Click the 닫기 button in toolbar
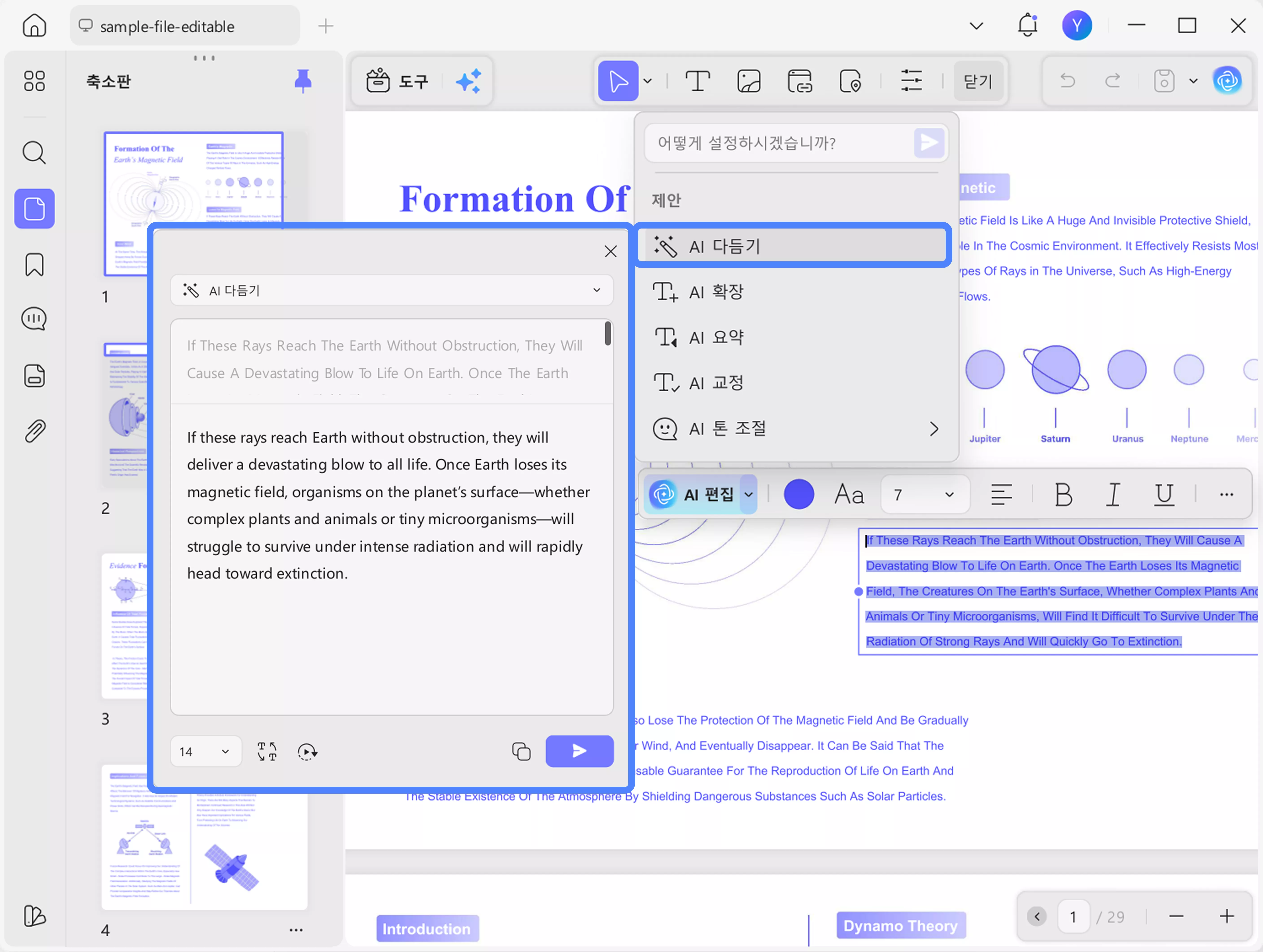Viewport: 1263px width, 952px height. tap(977, 81)
